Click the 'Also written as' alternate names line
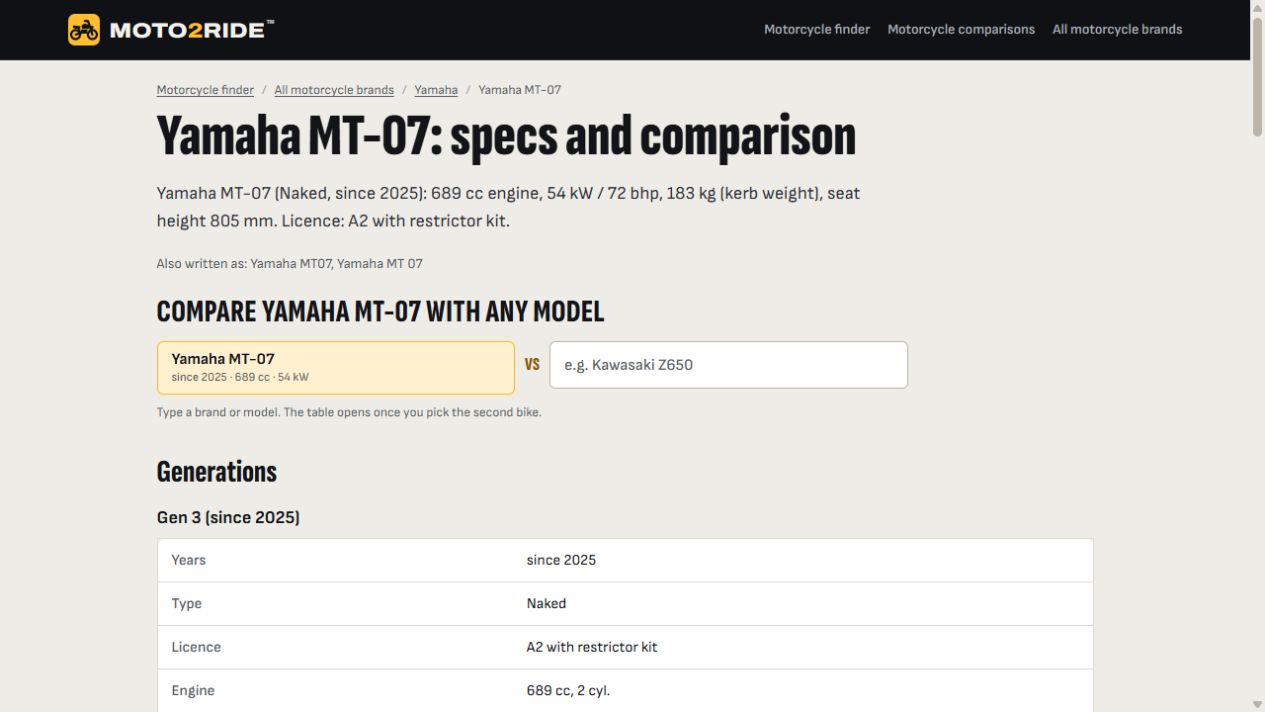 tap(289, 264)
